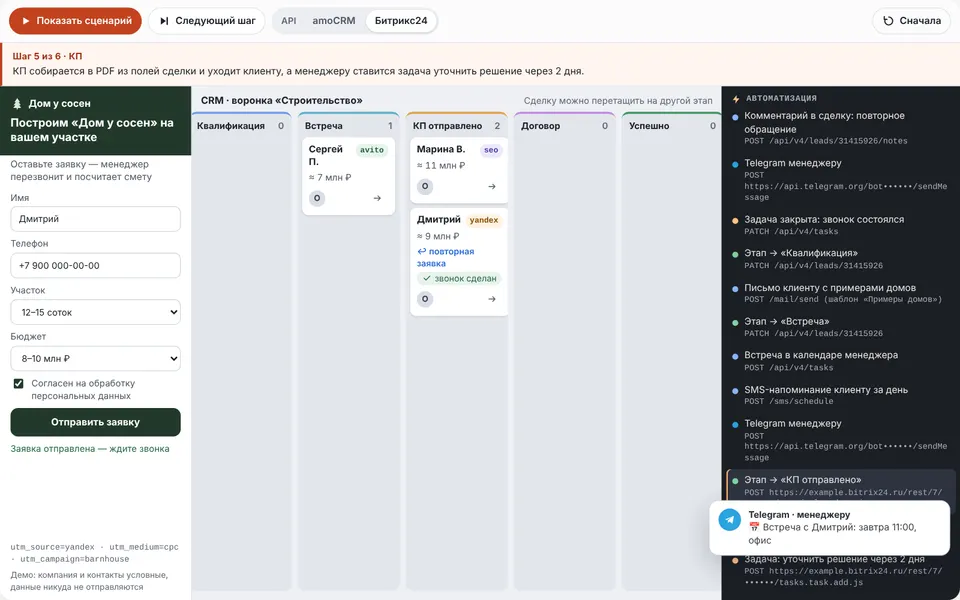Click the Показать сценарий play button

(x=75, y=21)
